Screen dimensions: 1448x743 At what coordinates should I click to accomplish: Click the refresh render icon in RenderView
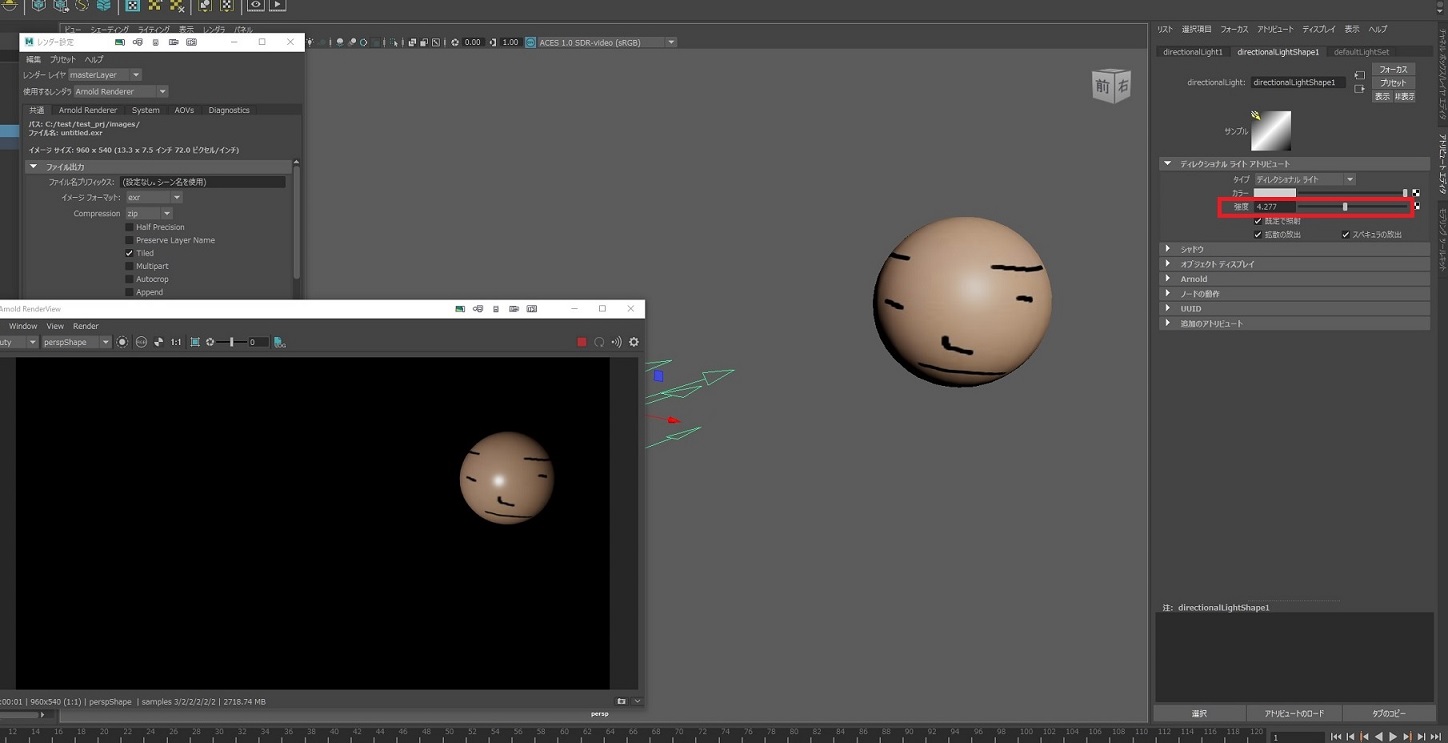[599, 342]
